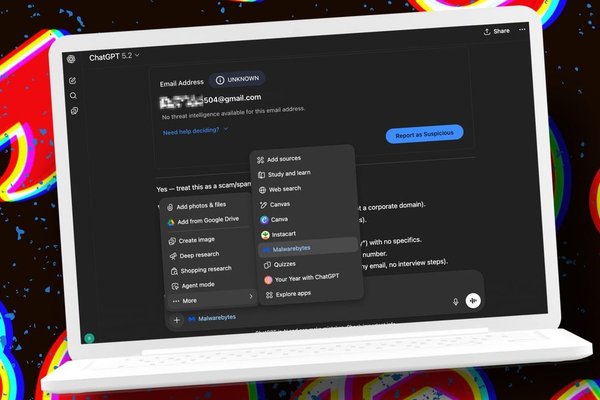This screenshot has width=600, height=400.
Task: Click "Yes — treat this as a scam" text
Action: (203, 186)
